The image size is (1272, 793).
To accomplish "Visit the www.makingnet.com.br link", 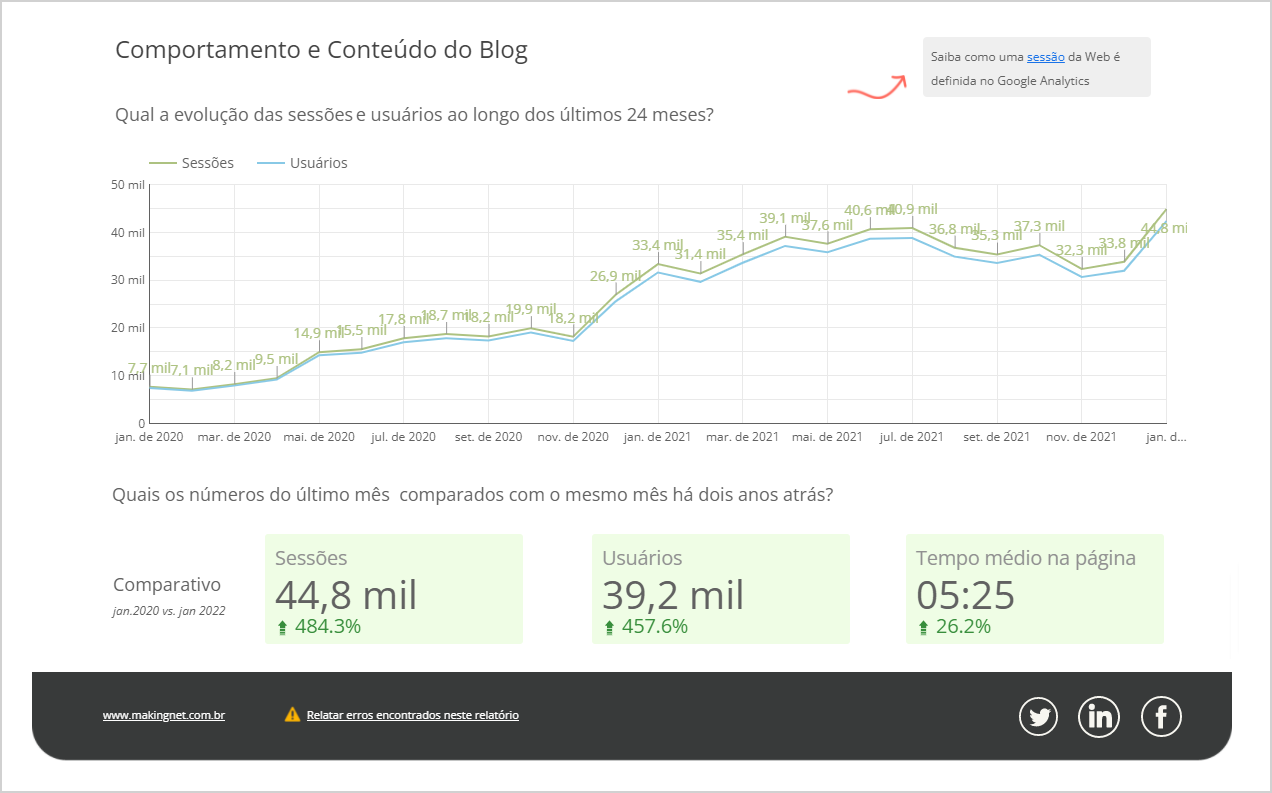I will tap(162, 715).
